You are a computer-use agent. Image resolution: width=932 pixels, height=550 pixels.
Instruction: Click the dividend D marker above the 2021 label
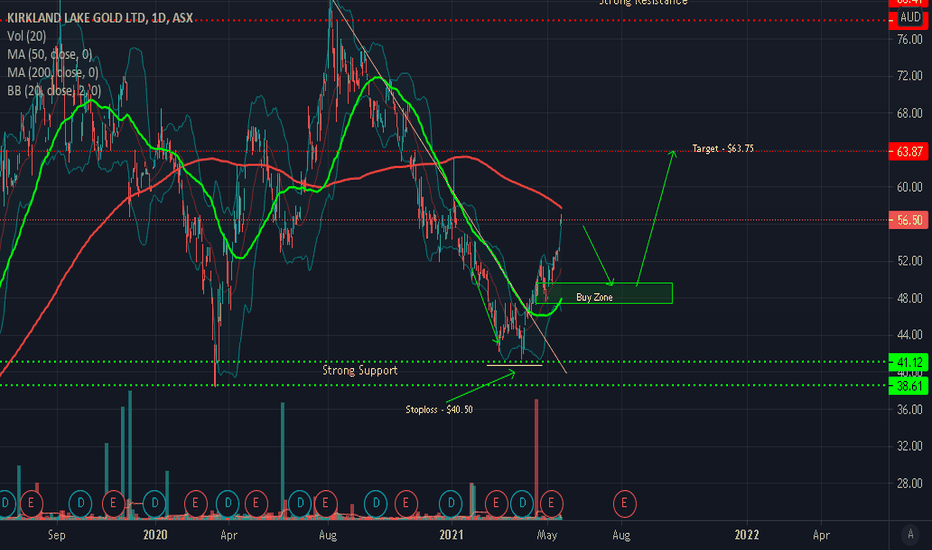451,504
